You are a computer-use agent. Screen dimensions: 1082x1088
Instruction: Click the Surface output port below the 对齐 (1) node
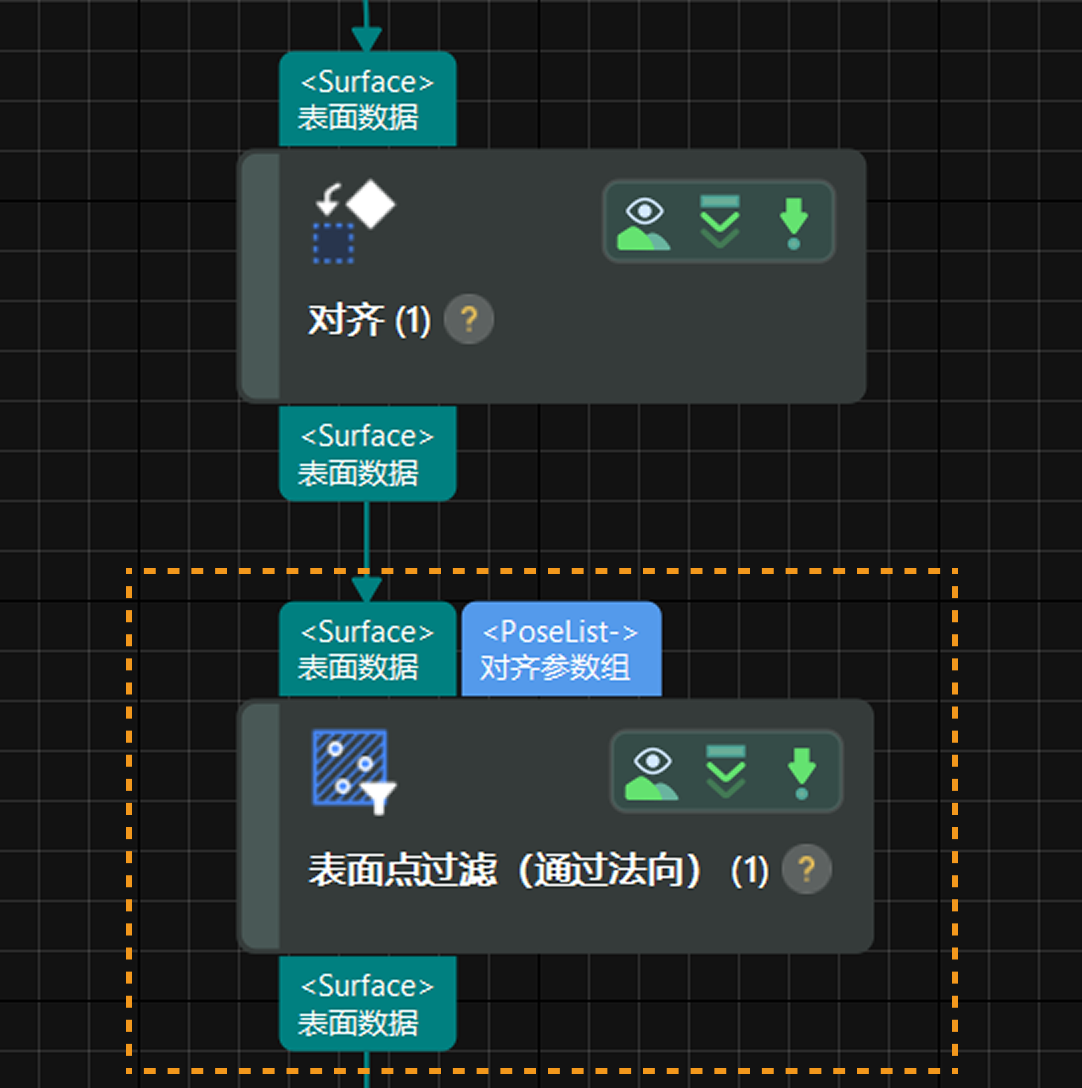point(368,453)
